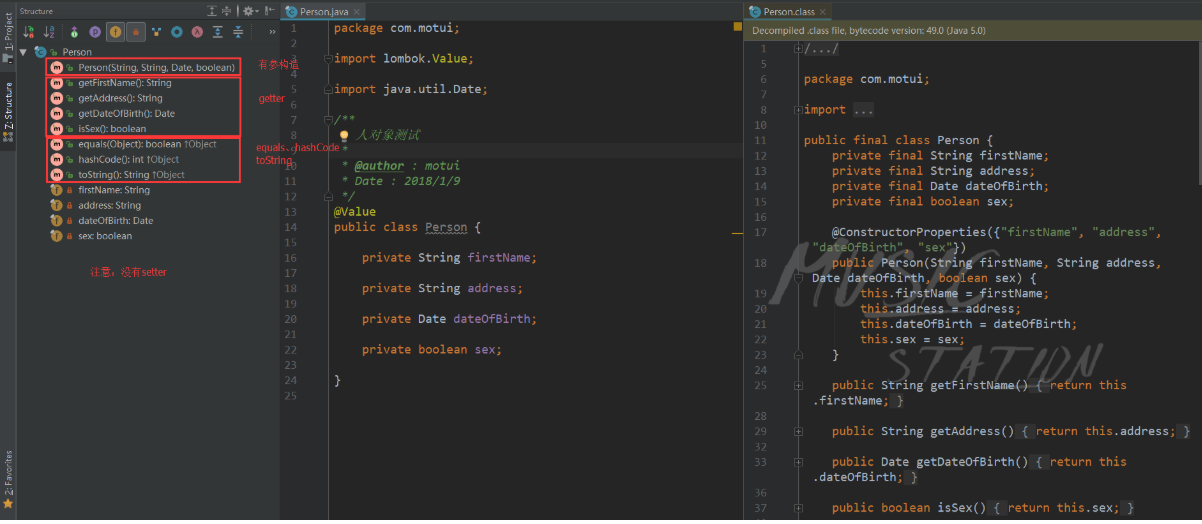This screenshot has height=524, width=1202.
Task: Hide the Structure tool window
Action: [270, 11]
